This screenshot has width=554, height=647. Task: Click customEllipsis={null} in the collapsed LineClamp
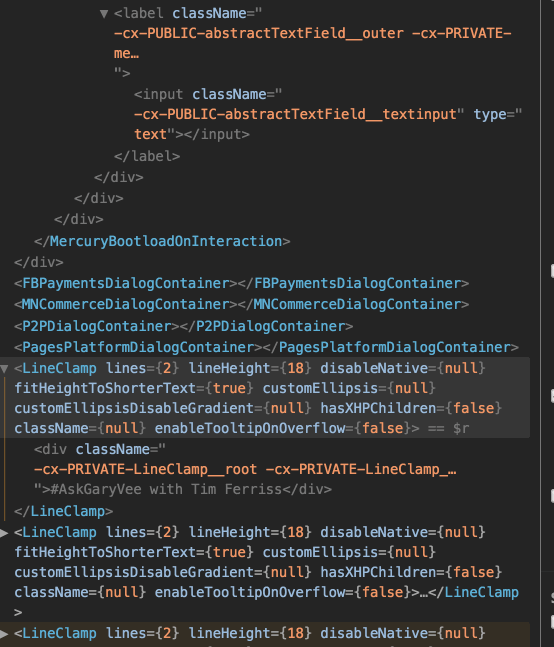point(349,553)
